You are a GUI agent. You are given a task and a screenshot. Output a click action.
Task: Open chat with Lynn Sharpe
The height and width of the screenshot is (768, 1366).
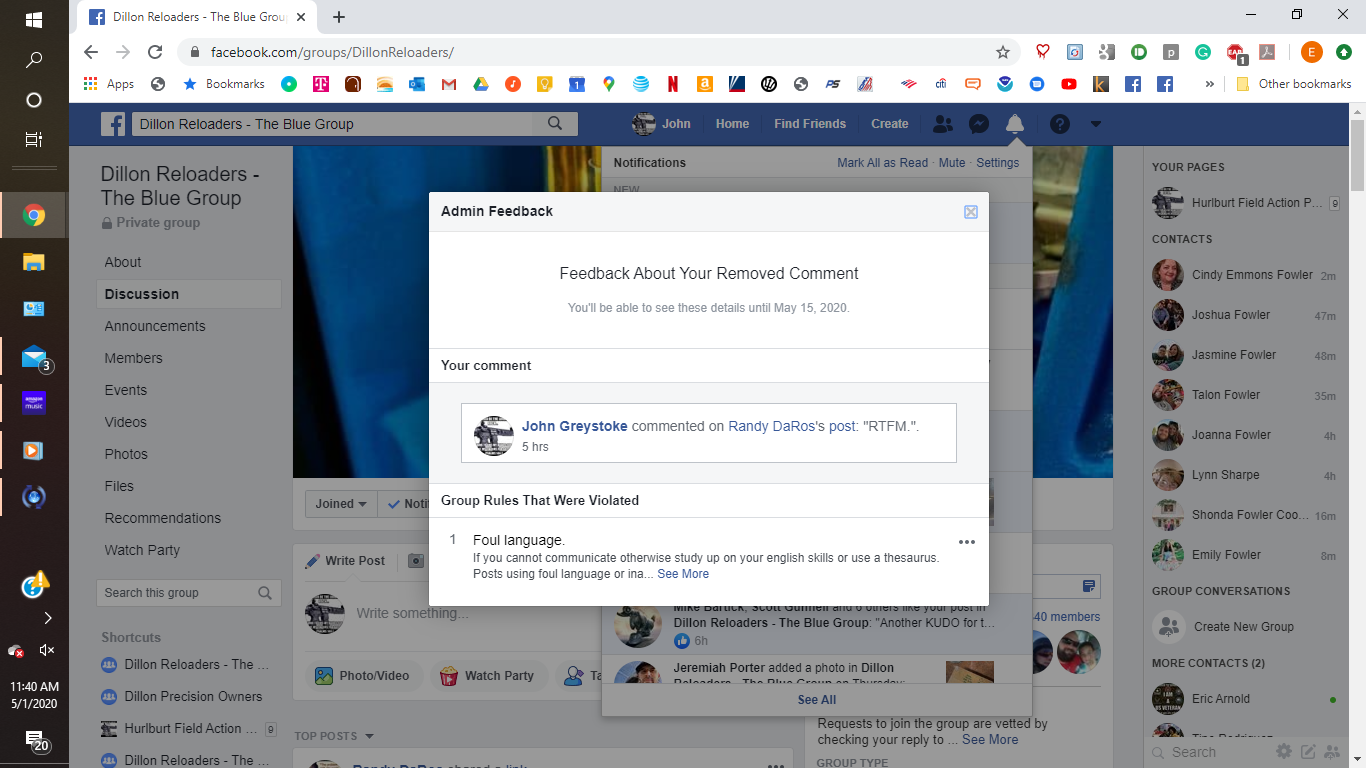1244,475
